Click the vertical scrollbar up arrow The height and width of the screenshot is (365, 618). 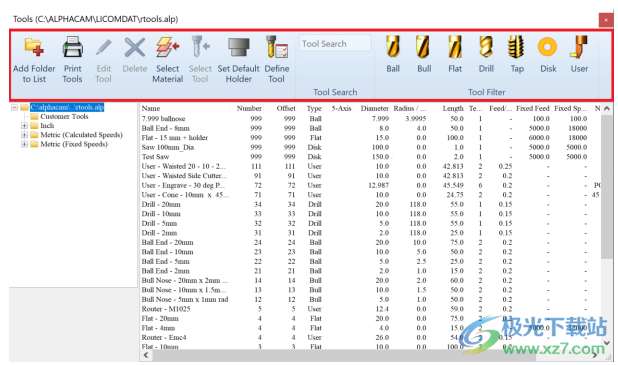pyautogui.click(x=607, y=108)
